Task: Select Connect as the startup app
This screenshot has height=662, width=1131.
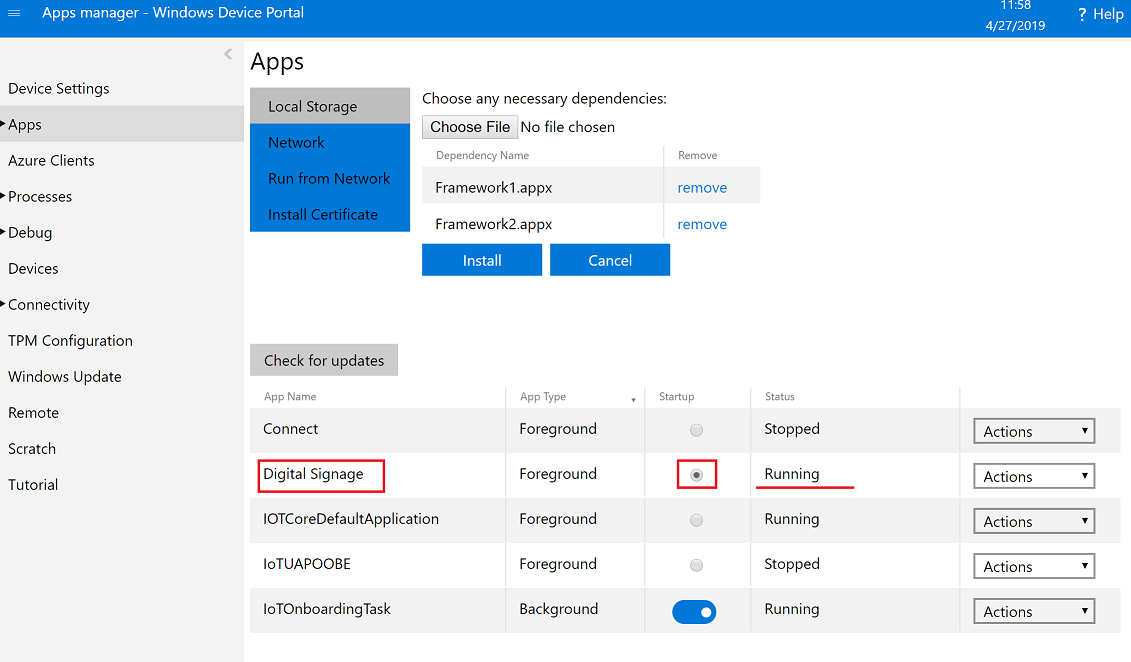Action: (696, 430)
